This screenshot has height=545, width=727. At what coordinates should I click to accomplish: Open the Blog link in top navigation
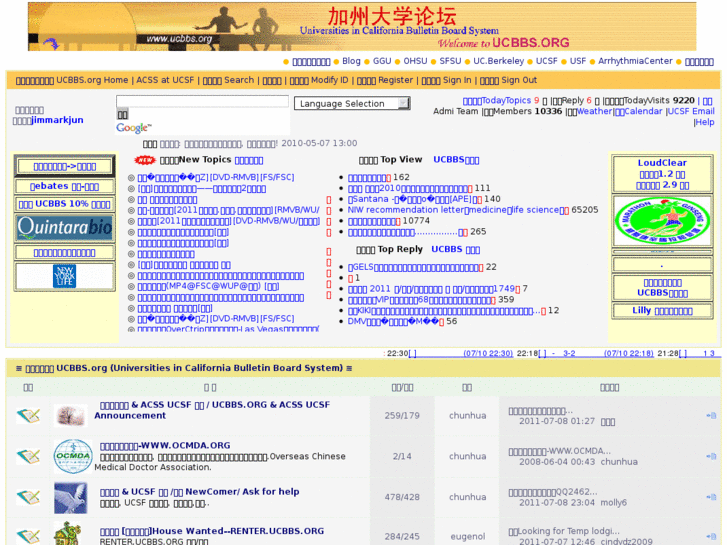[351, 61]
